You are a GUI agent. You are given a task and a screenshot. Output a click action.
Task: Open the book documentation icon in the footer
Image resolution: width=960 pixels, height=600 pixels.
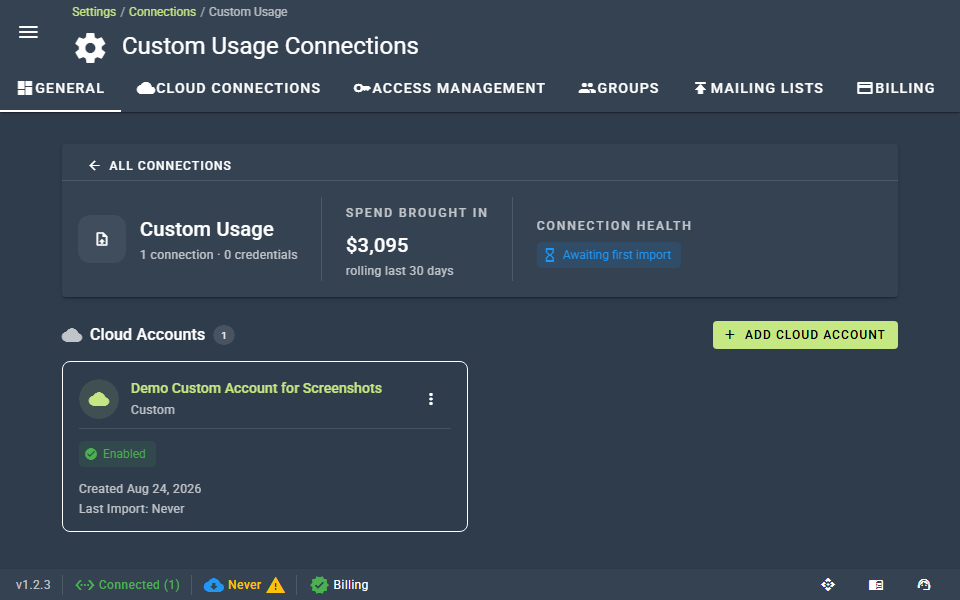coord(876,585)
